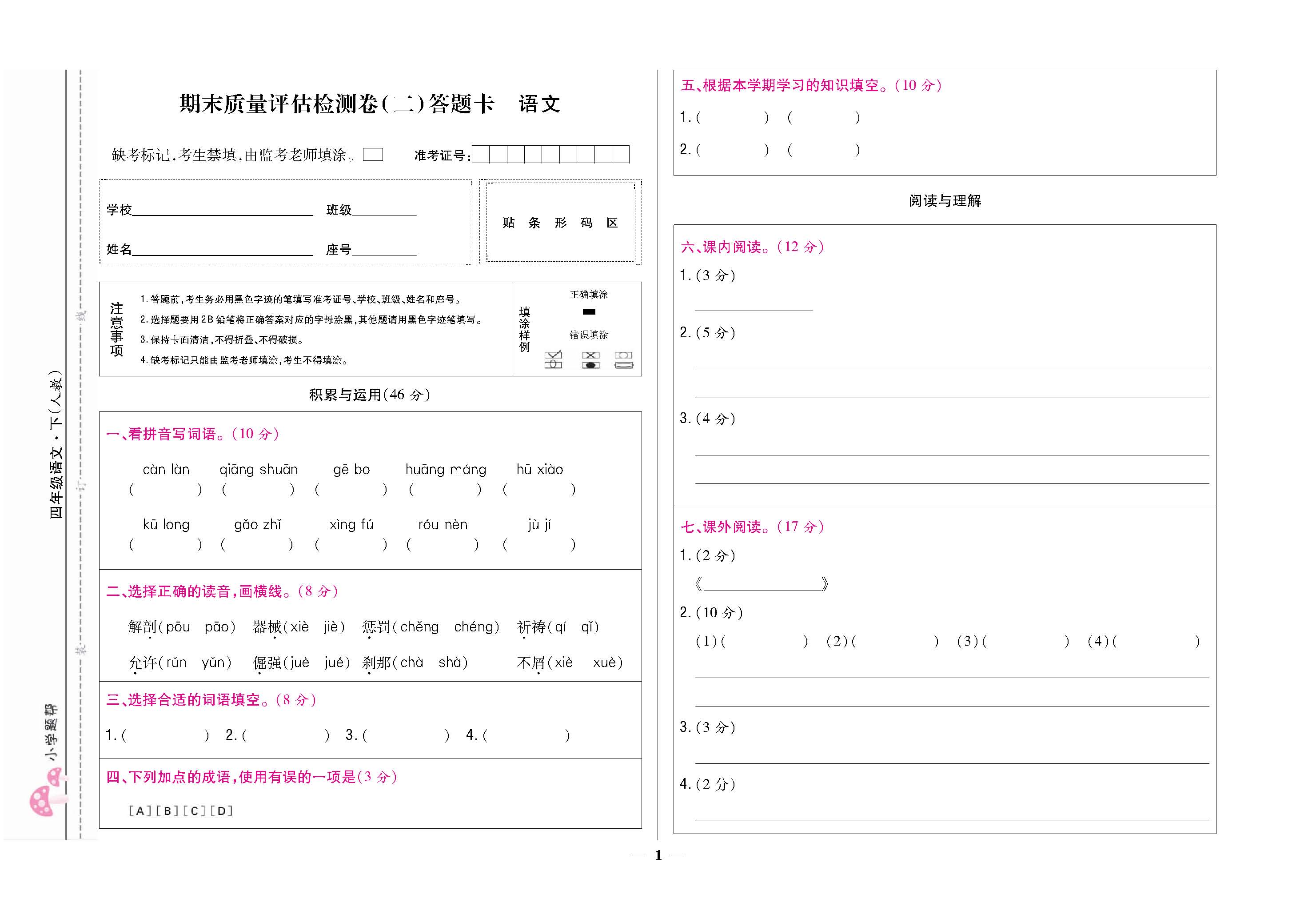
Task: Check the 缺考标记 absent-mark box
Action: [x=373, y=155]
